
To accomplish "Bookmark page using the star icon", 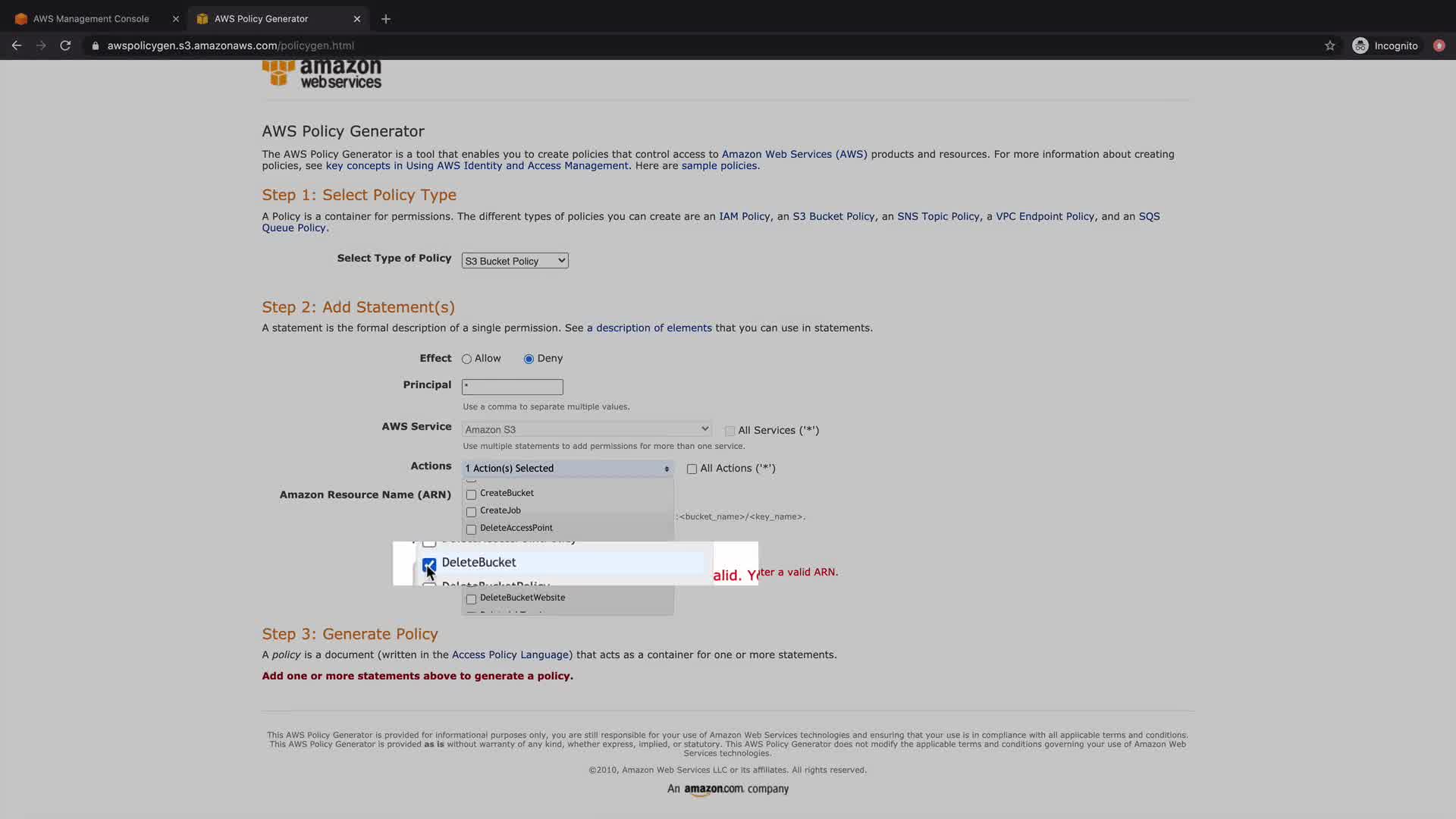I will [x=1329, y=45].
